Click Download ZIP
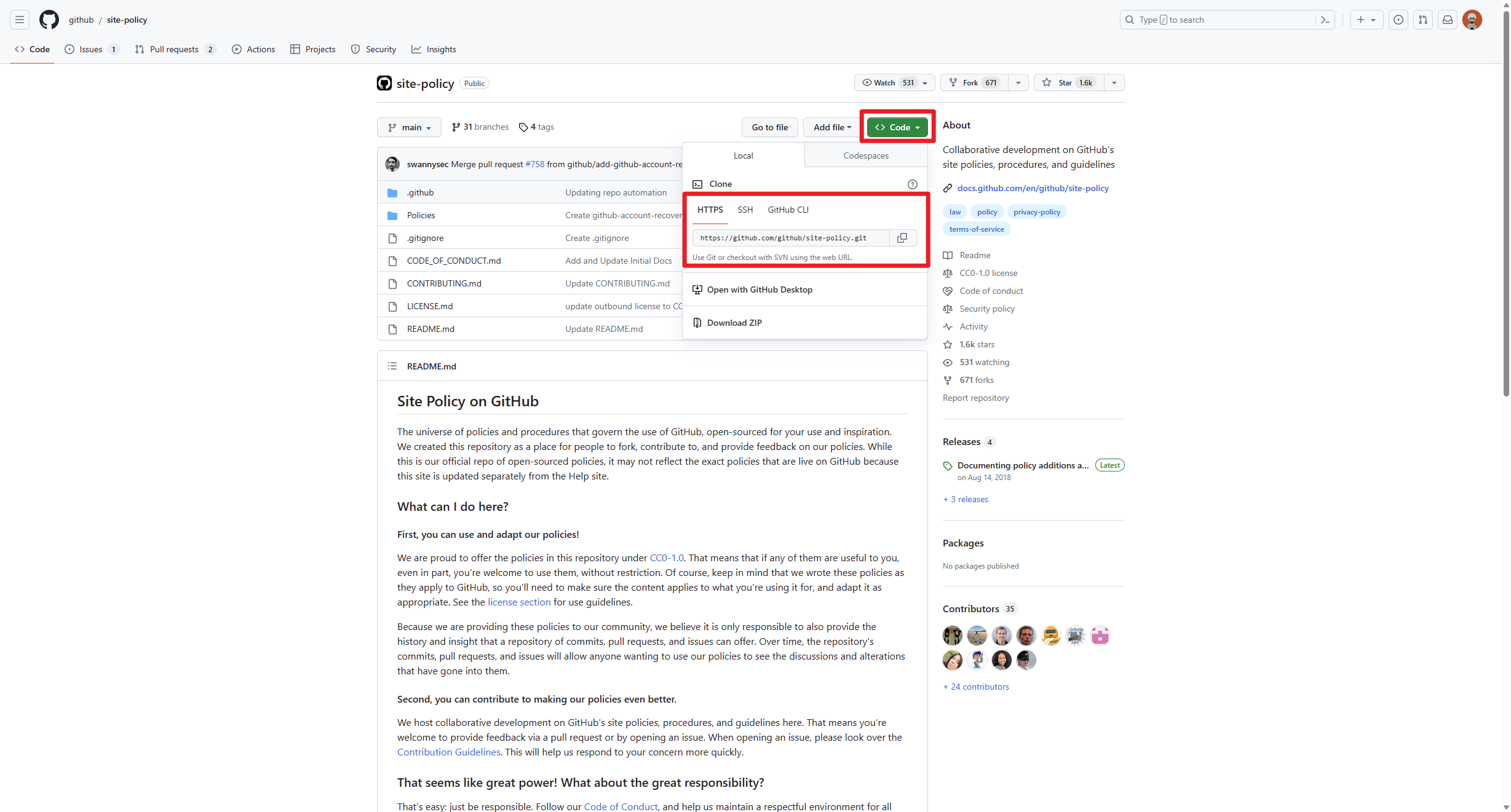The height and width of the screenshot is (812, 1511). pos(734,323)
